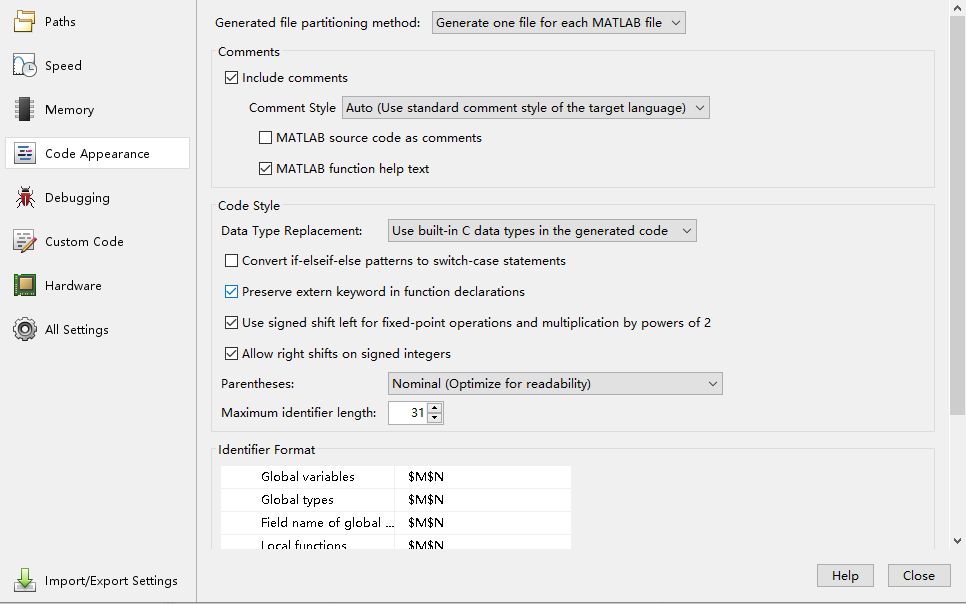Viewport: 966px width, 604px height.
Task: Toggle the Include comments checkbox
Action: (x=232, y=78)
